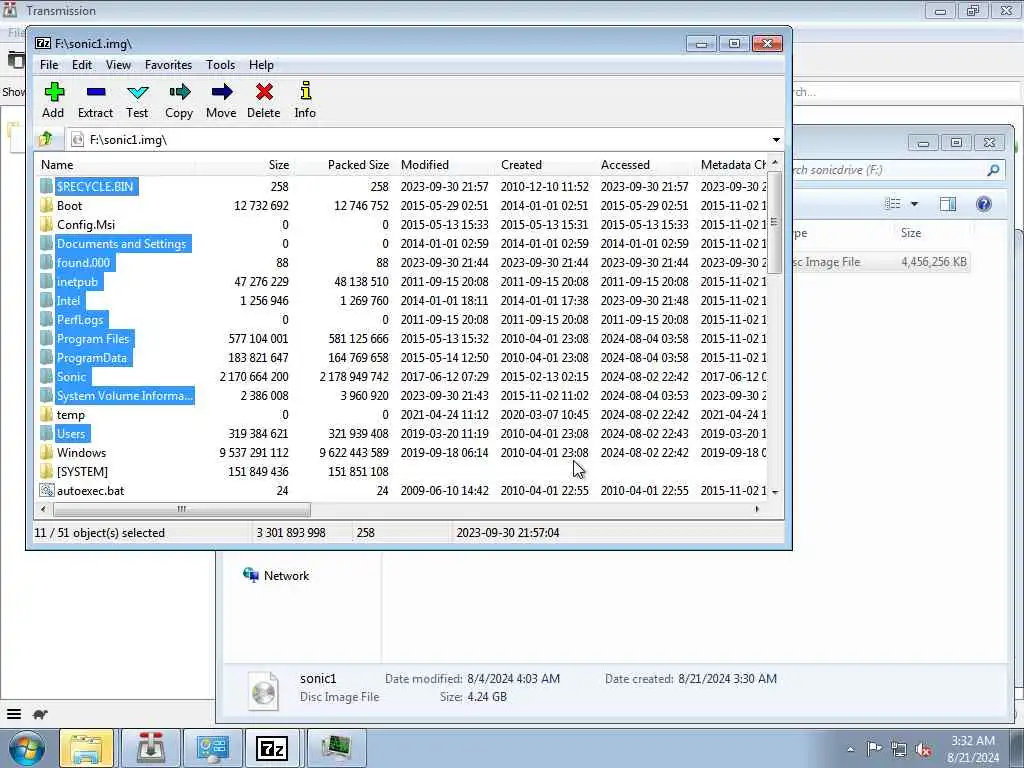Image resolution: width=1024 pixels, height=768 pixels.
Task: Click the Explorer search magnifier icon
Action: click(x=993, y=170)
